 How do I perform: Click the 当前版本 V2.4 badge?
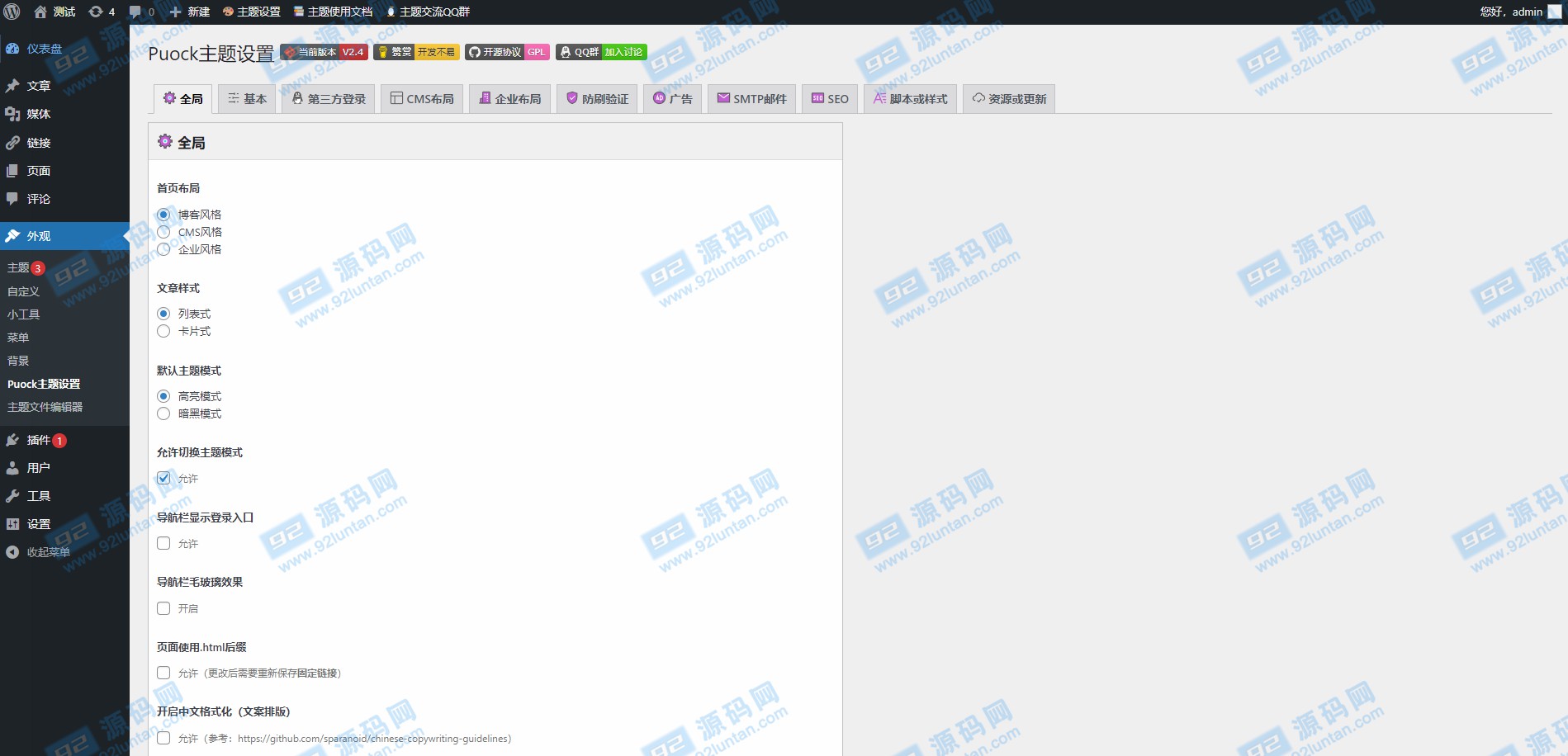tap(324, 52)
